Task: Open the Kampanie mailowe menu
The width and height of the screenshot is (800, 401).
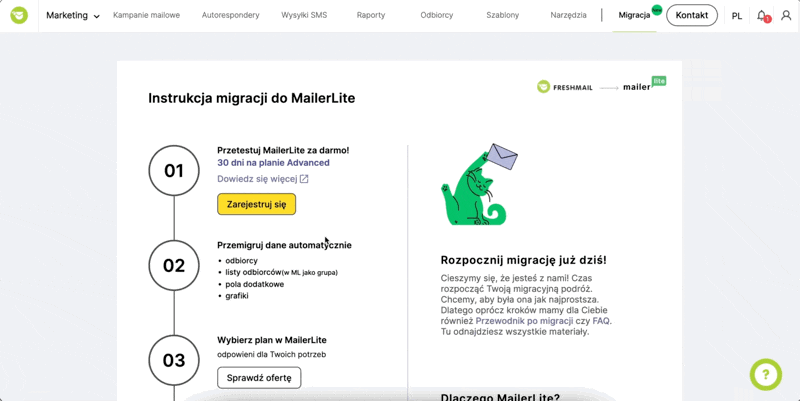Action: click(x=146, y=15)
